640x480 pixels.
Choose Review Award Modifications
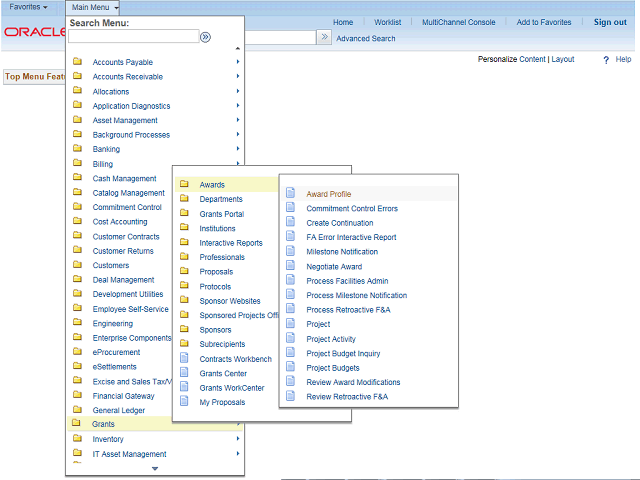tap(353, 382)
